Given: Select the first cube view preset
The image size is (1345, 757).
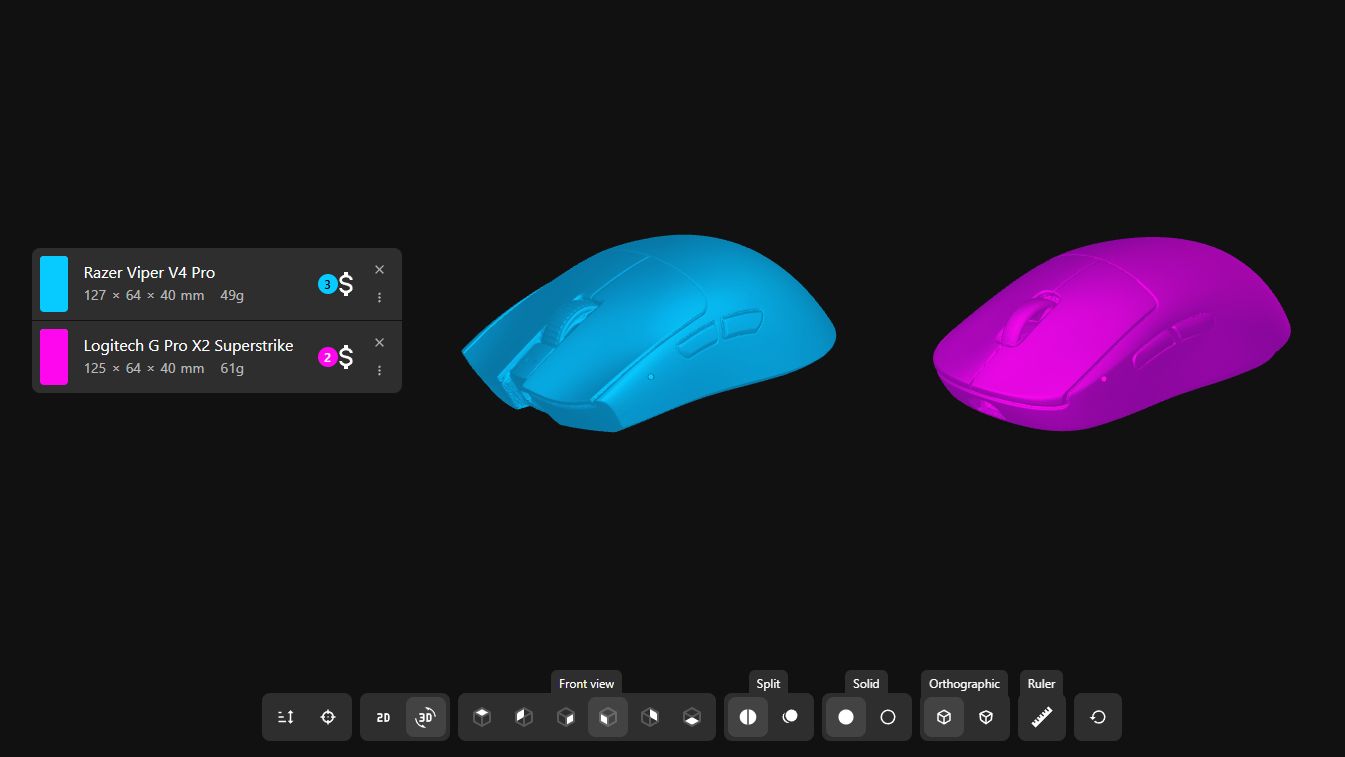Looking at the screenshot, I should (x=482, y=717).
